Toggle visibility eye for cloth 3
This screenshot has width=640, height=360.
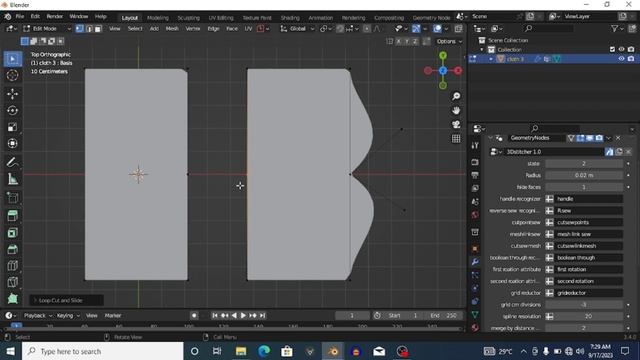pos(621,59)
